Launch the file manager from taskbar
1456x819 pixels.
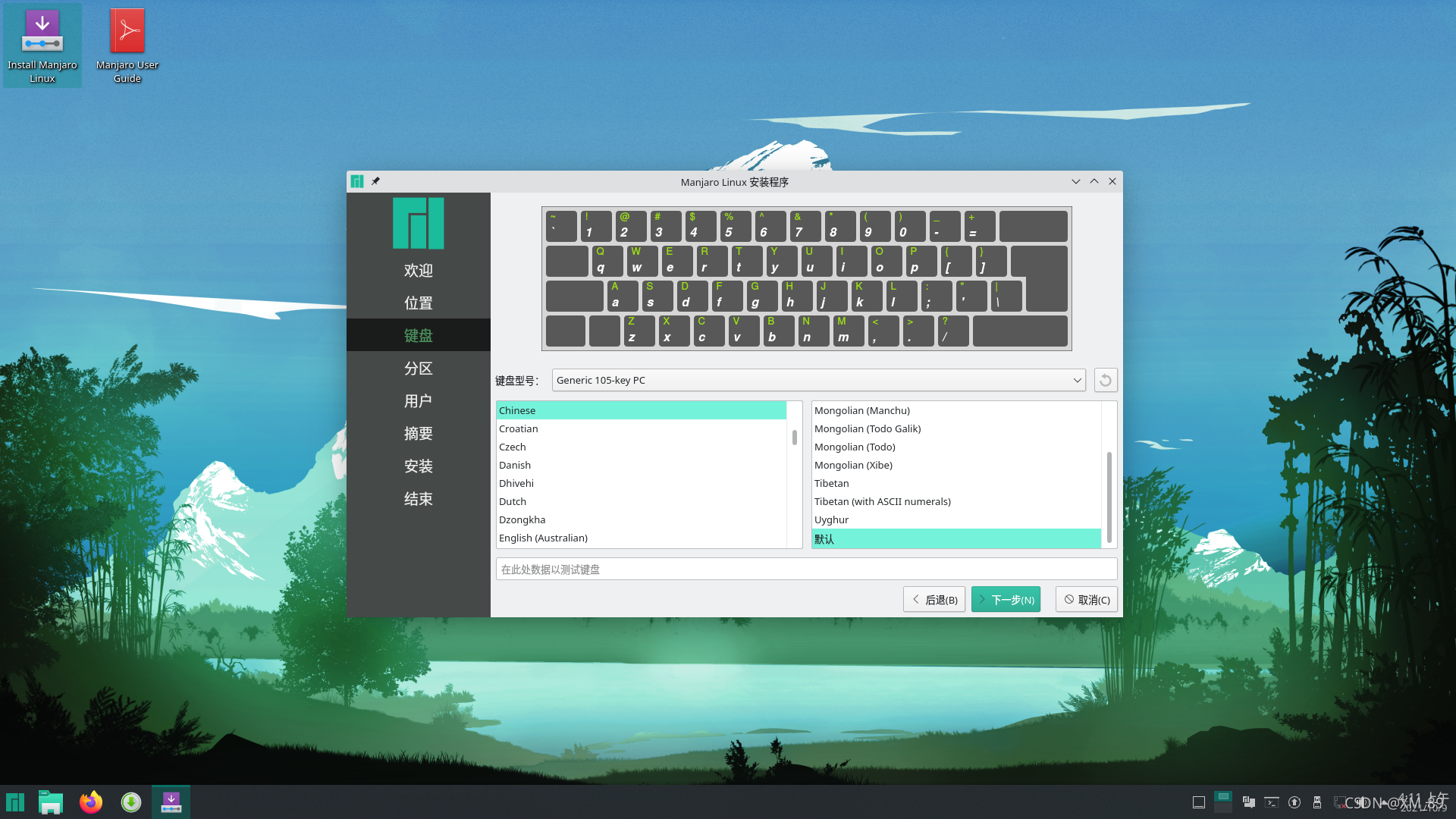tap(51, 802)
